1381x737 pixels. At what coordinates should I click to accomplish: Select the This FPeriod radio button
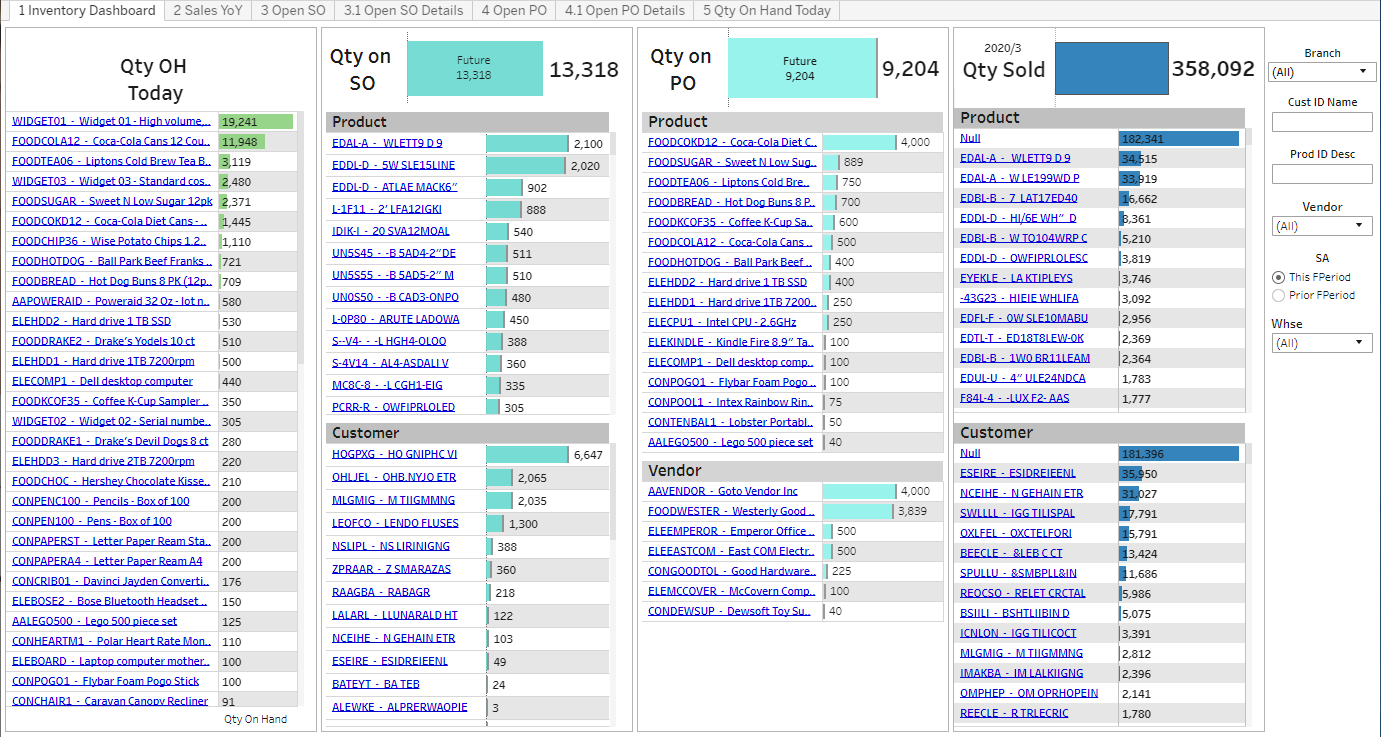coord(1278,277)
